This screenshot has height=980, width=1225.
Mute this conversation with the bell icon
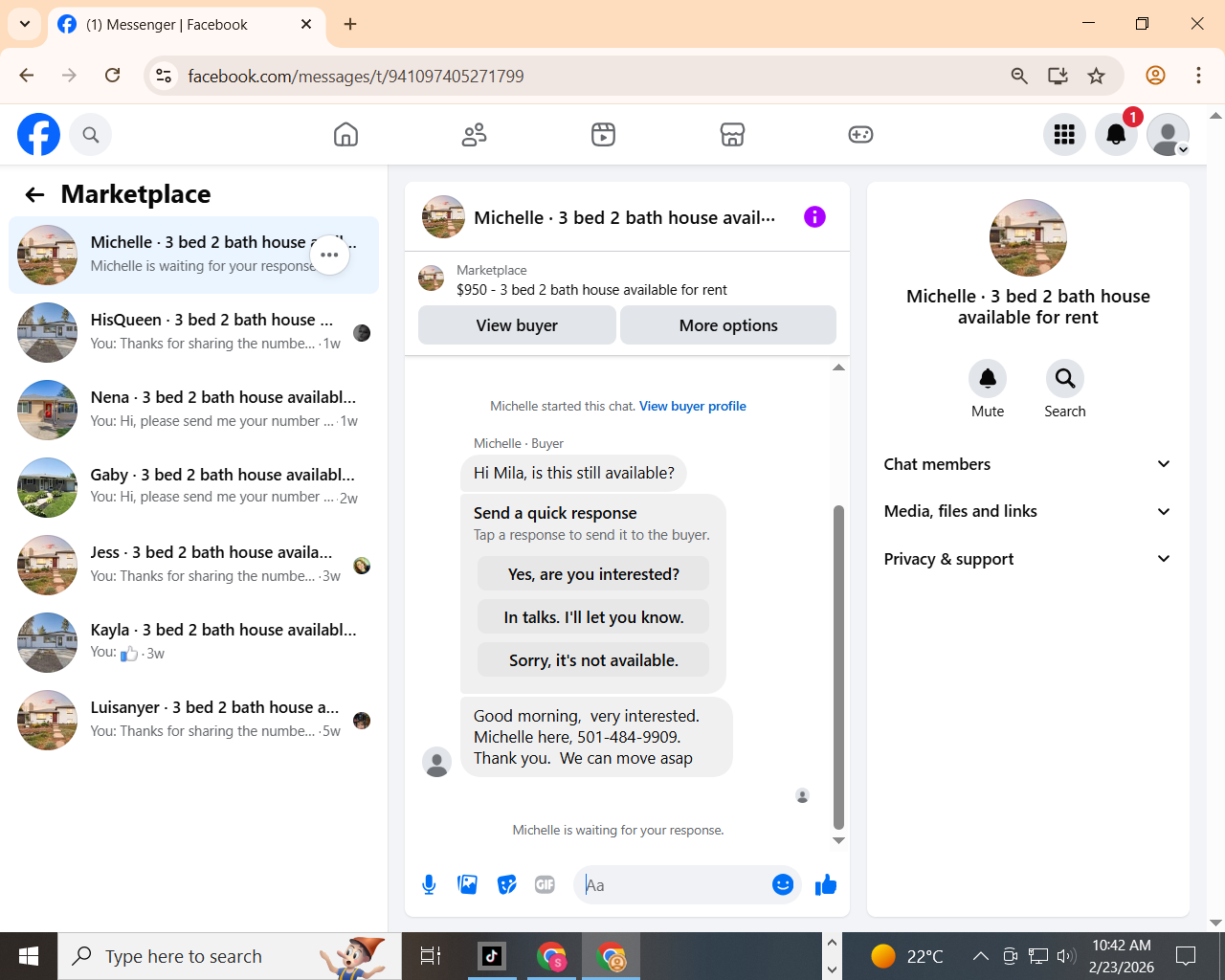(x=988, y=379)
